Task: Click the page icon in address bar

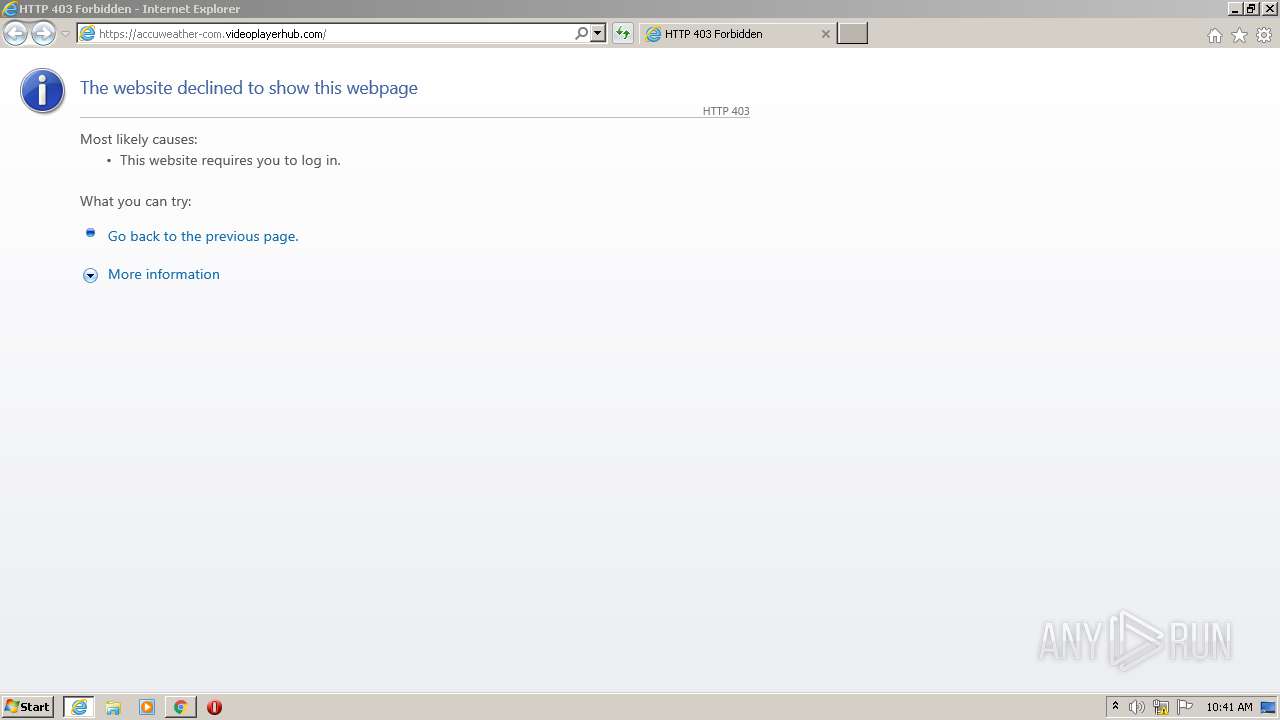Action: (x=87, y=34)
